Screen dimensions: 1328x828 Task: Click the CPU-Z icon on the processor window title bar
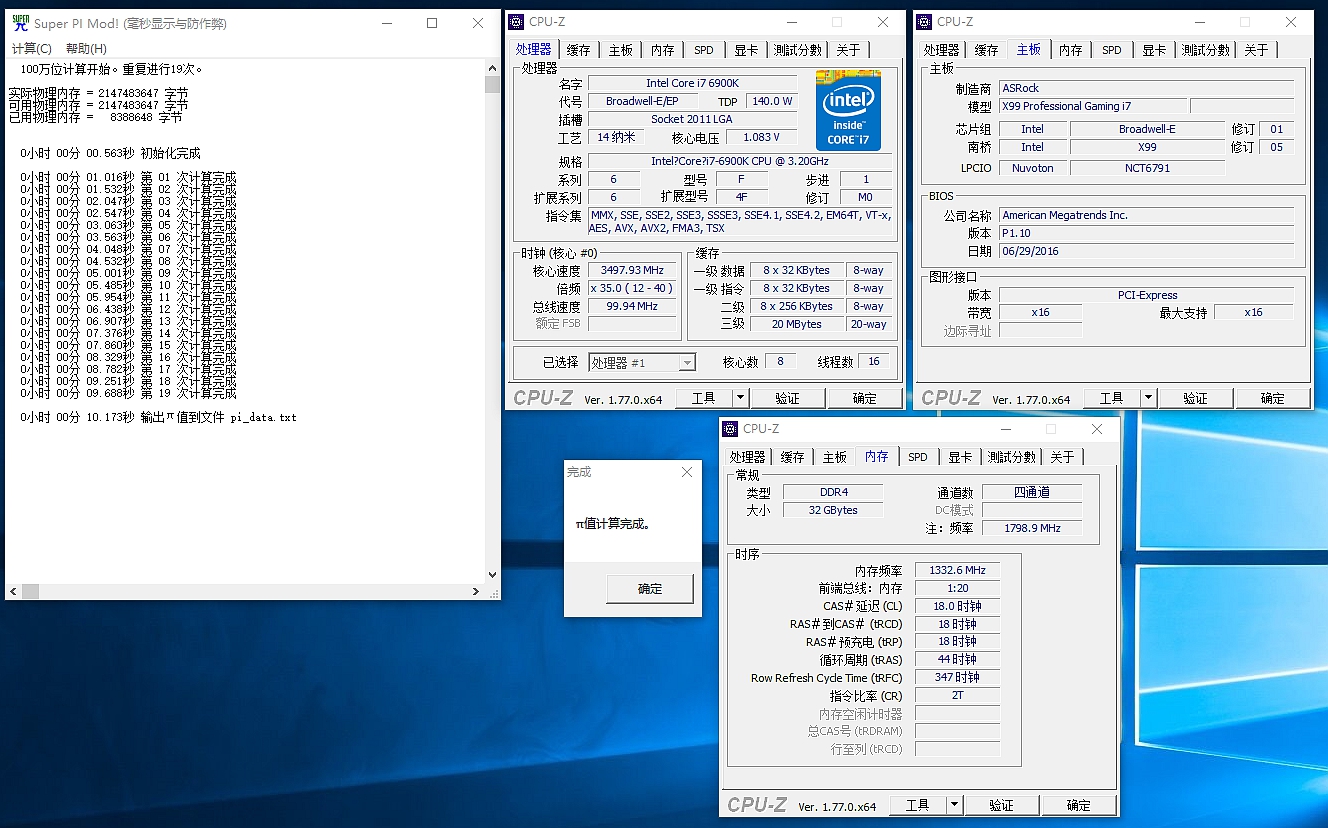[517, 21]
